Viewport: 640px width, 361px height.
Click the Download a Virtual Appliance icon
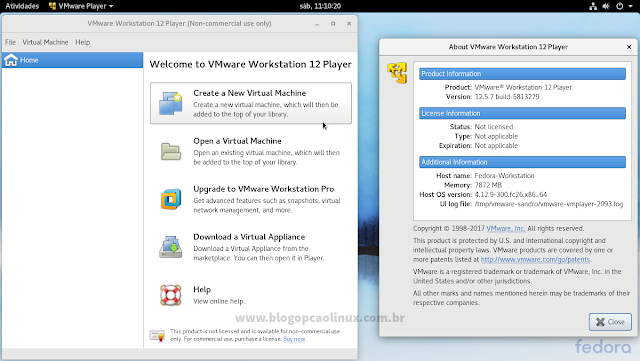(x=171, y=247)
